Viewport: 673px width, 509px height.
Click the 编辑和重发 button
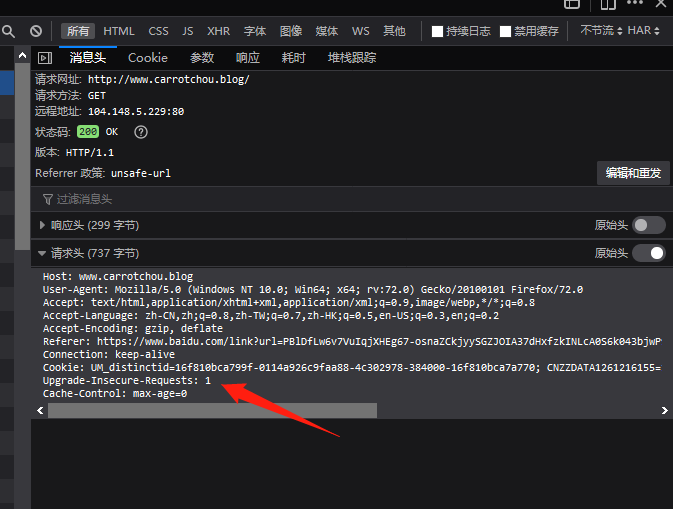coord(633,173)
